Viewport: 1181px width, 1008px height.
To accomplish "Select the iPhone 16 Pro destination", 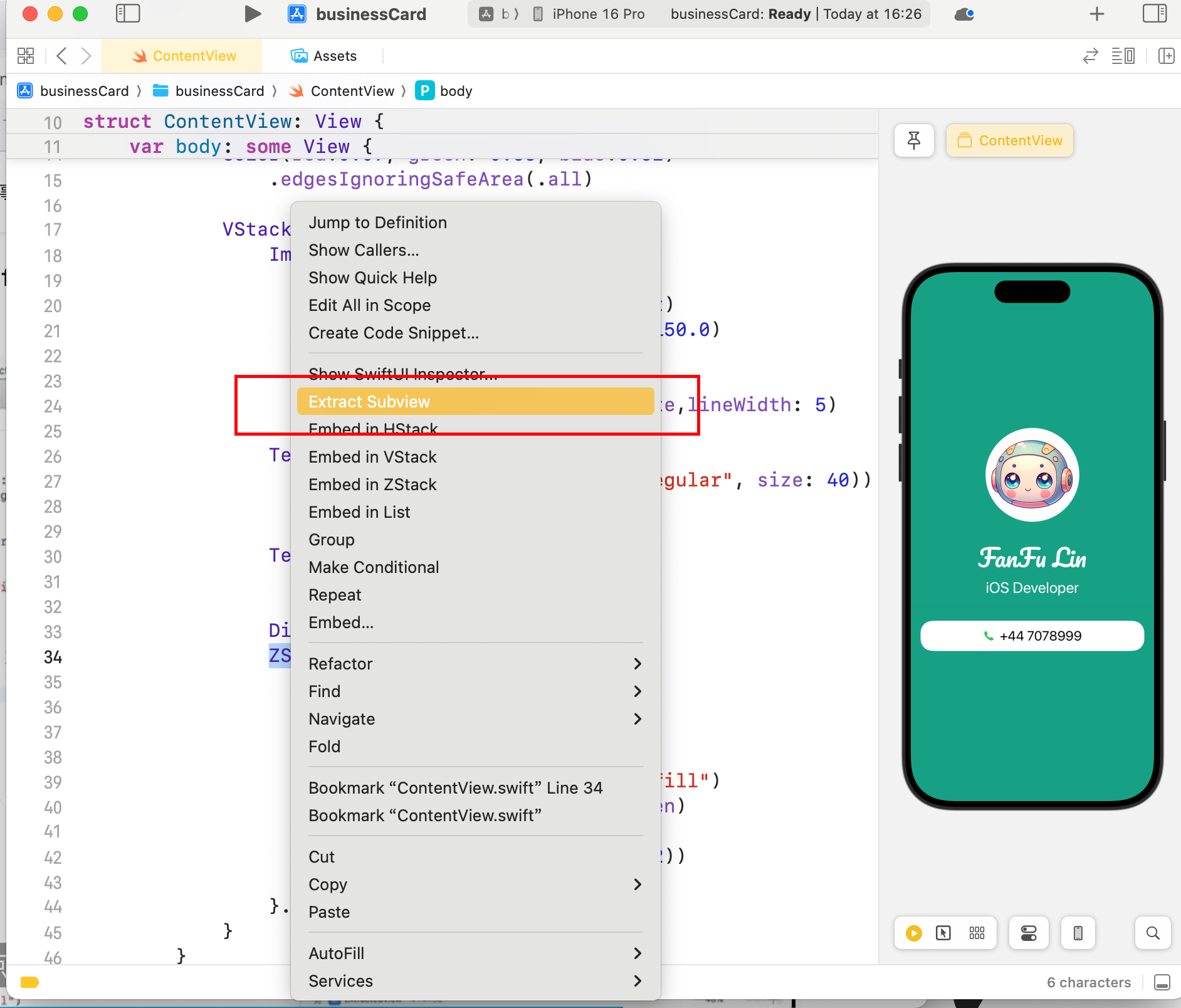I will click(589, 14).
